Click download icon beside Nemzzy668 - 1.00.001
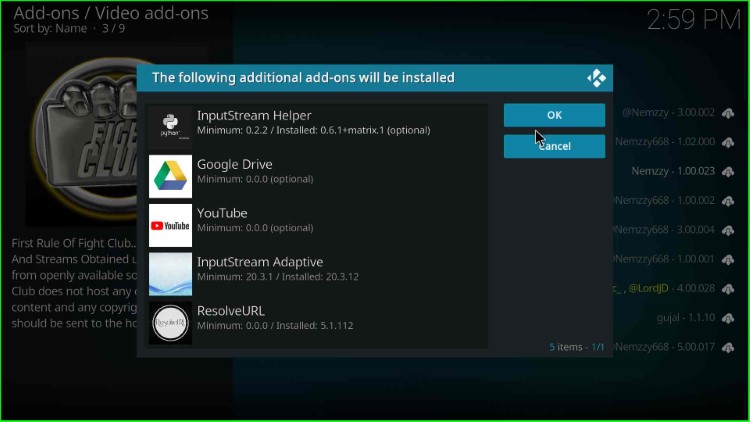The image size is (750, 422). 728,259
